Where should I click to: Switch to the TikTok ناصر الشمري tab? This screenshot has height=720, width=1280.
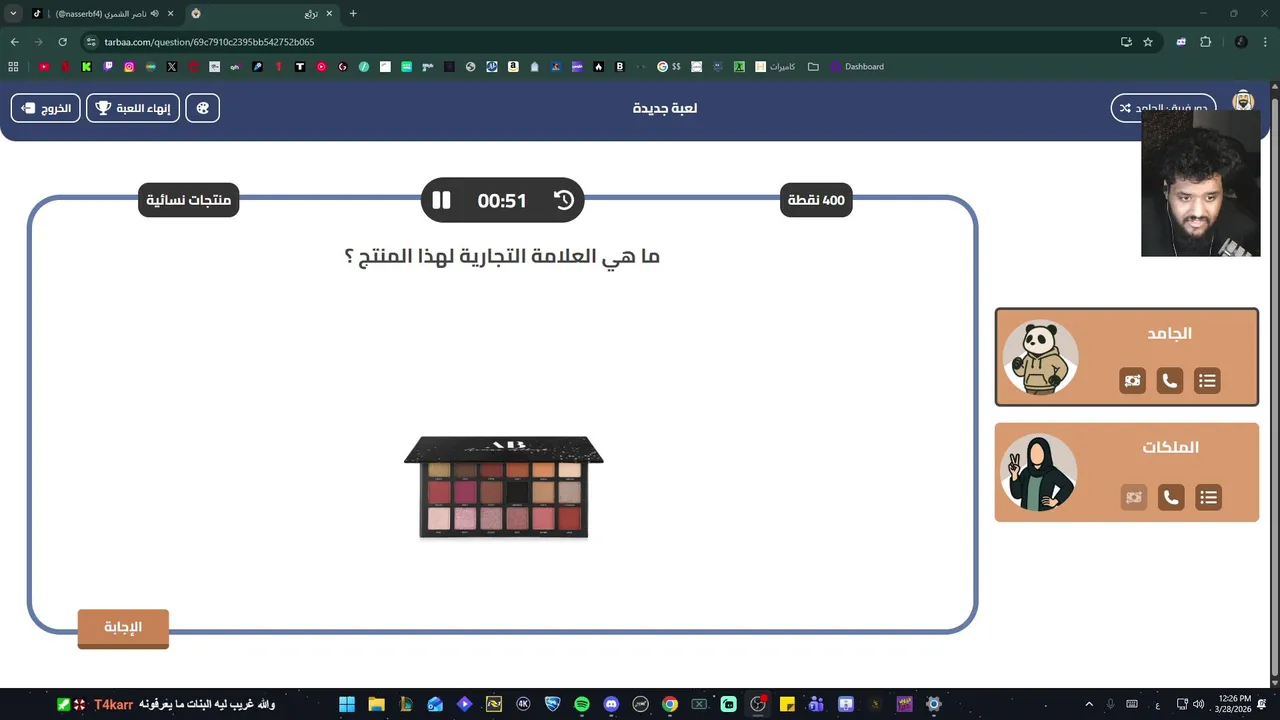103,14
